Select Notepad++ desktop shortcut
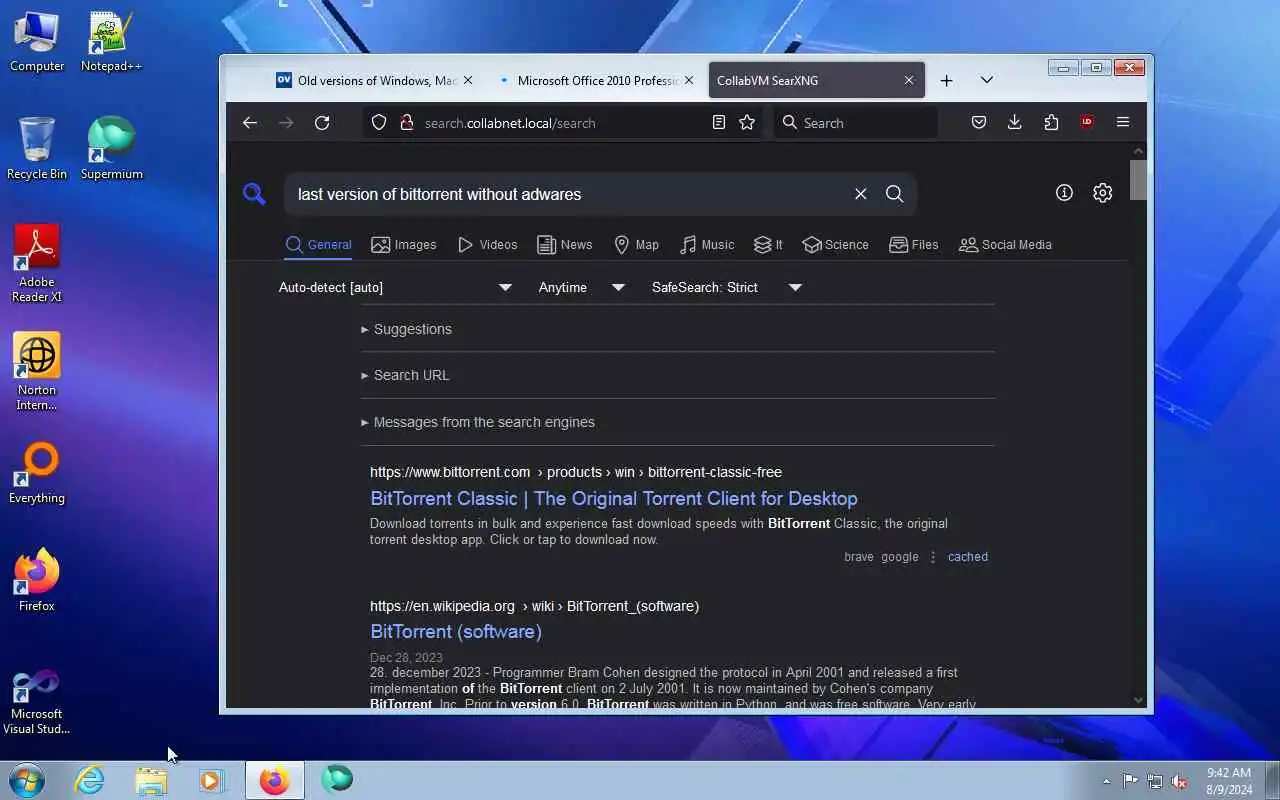The height and width of the screenshot is (800, 1280). [111, 42]
